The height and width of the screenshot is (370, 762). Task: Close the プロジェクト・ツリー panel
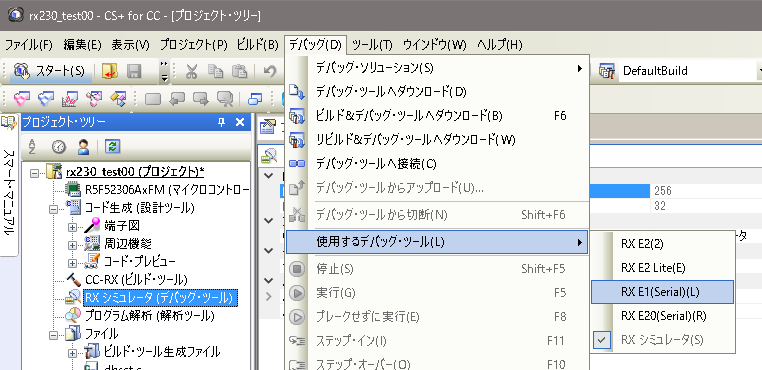point(240,123)
